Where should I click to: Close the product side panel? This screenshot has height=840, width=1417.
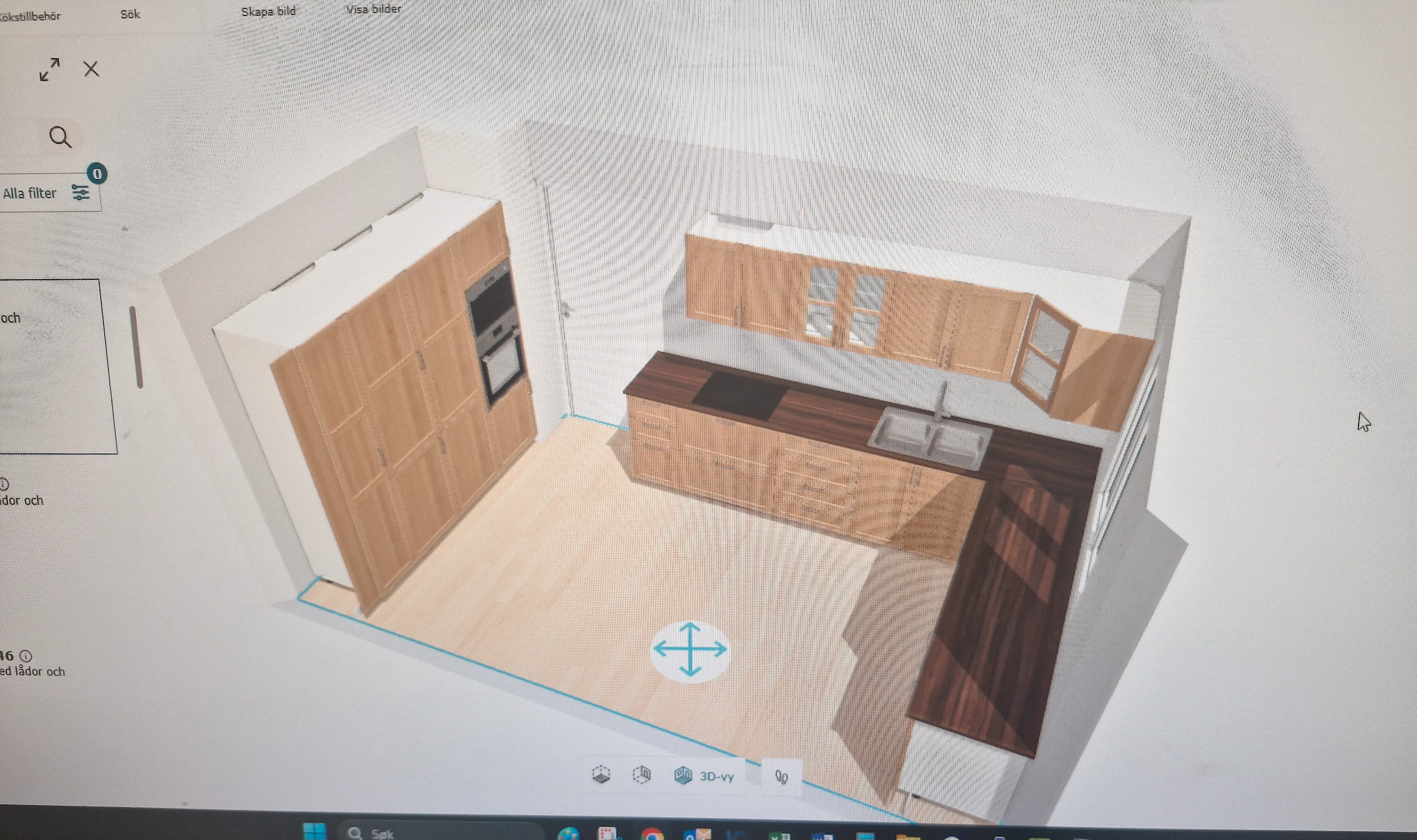tap(91, 69)
